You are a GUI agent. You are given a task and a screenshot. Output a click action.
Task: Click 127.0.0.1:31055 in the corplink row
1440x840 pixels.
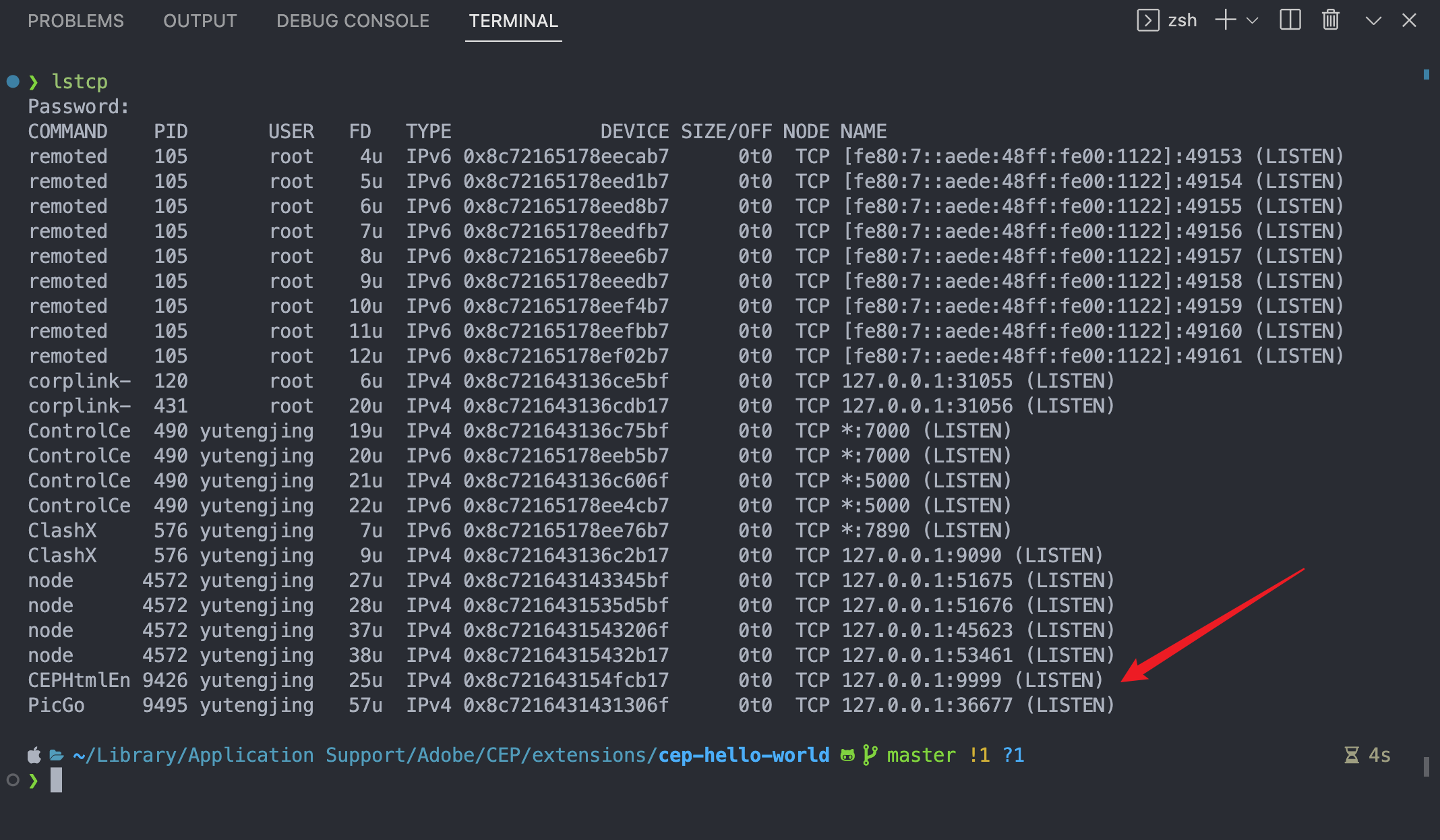pyautogui.click(x=927, y=381)
